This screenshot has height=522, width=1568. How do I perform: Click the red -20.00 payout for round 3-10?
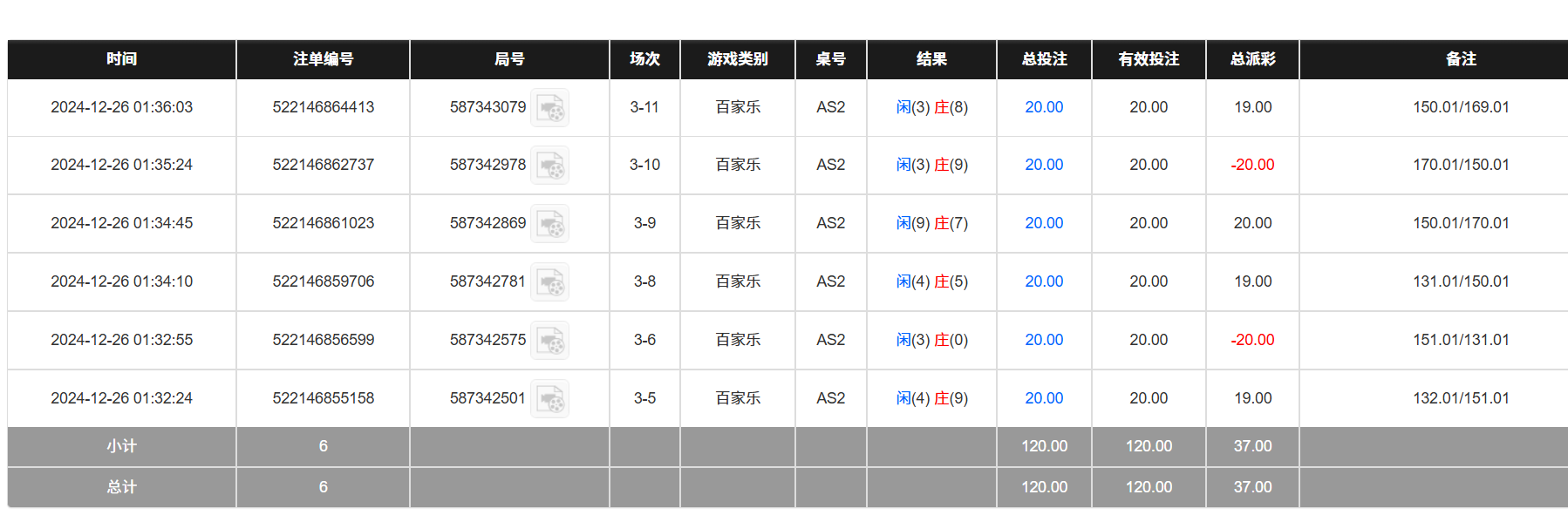tap(1252, 165)
